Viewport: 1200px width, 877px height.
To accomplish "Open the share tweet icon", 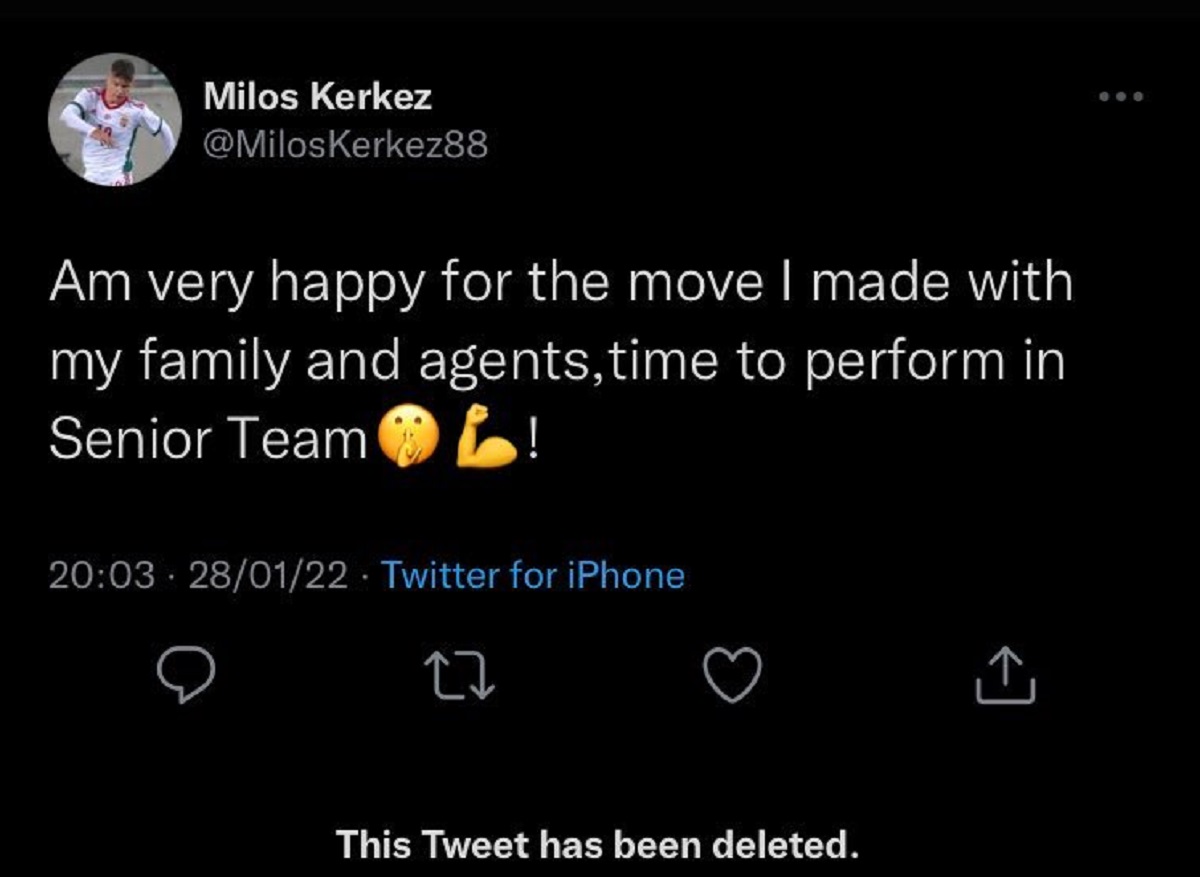I will (x=1003, y=675).
